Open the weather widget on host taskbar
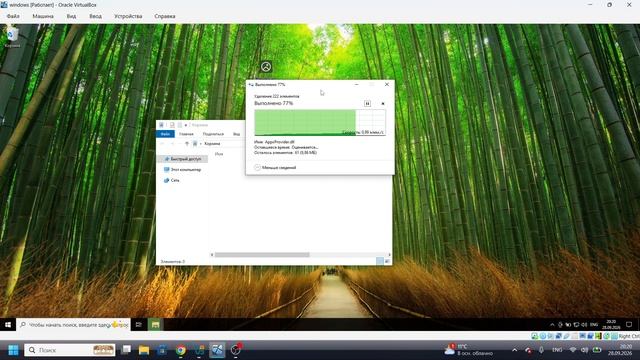The image size is (640, 360). pyautogui.click(x=469, y=350)
